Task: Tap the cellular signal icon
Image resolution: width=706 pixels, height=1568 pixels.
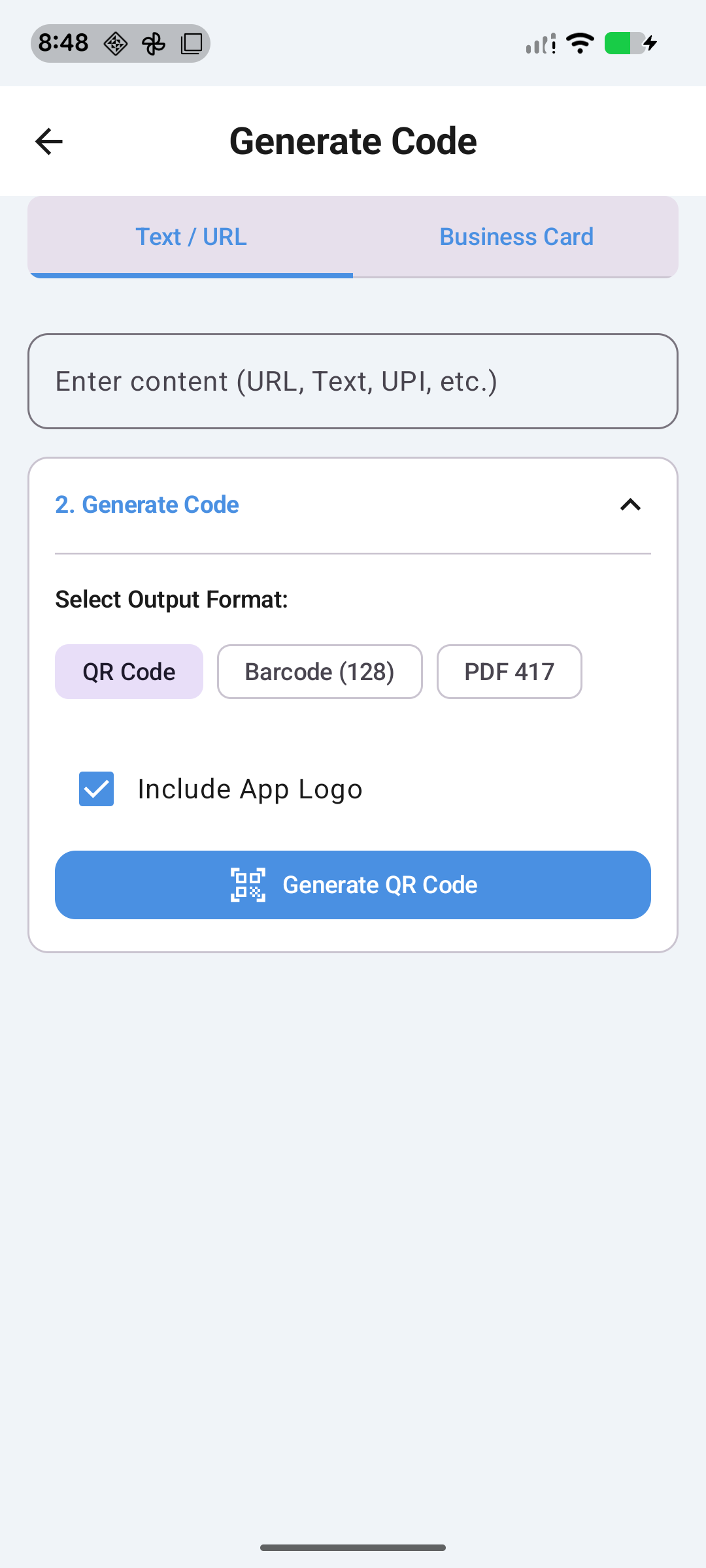Action: pyautogui.click(x=541, y=44)
